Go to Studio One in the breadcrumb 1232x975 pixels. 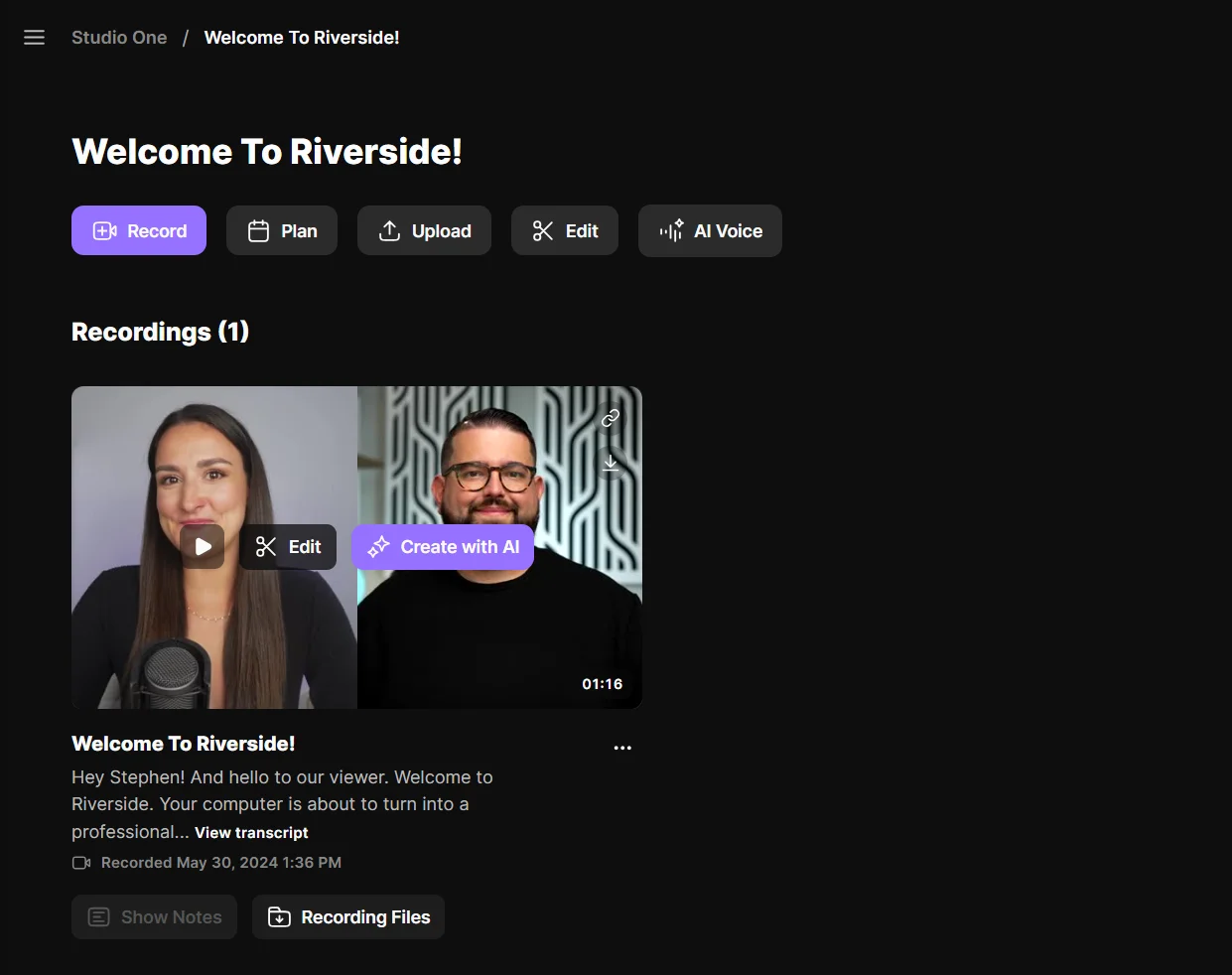click(x=119, y=38)
